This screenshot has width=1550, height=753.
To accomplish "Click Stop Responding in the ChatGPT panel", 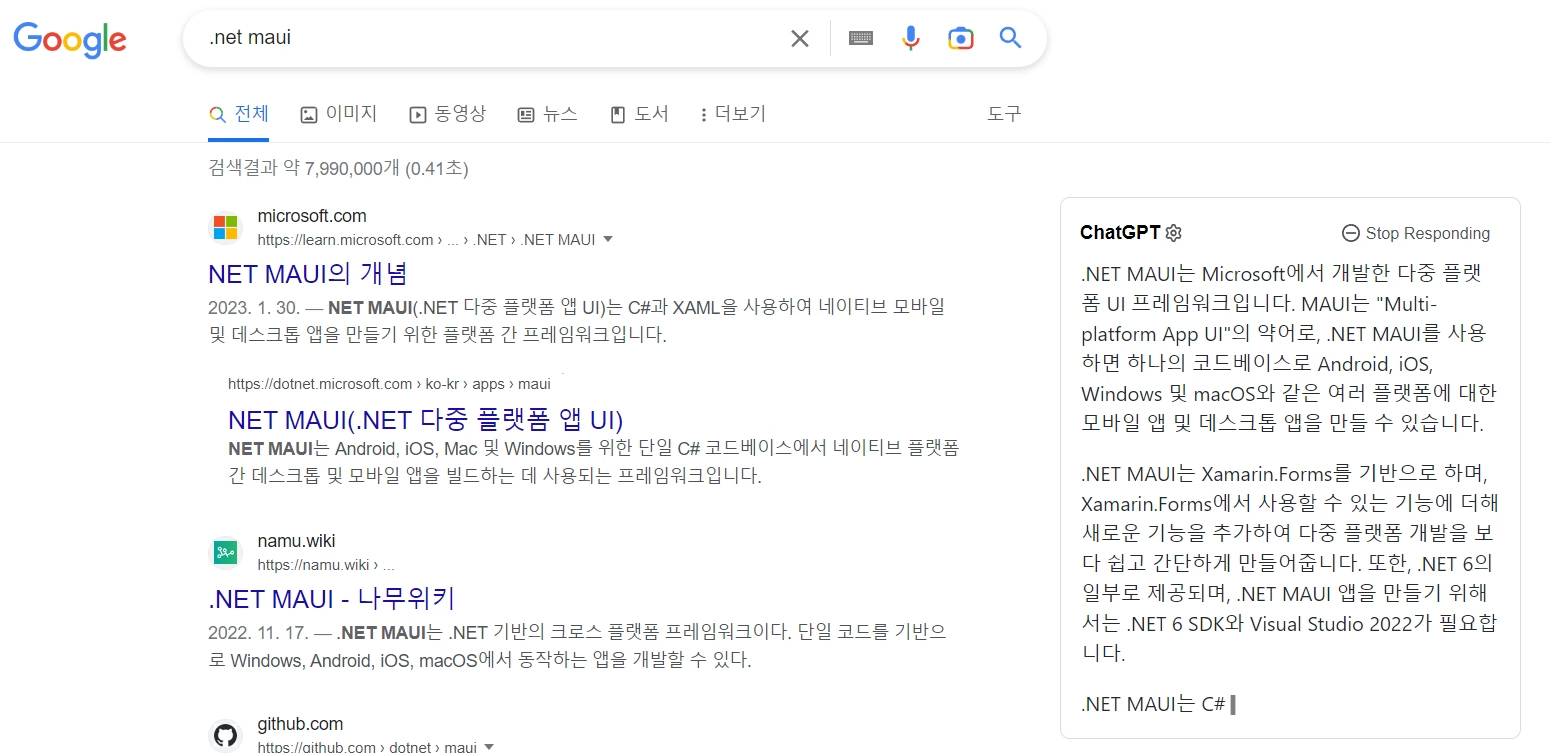I will pos(1416,233).
